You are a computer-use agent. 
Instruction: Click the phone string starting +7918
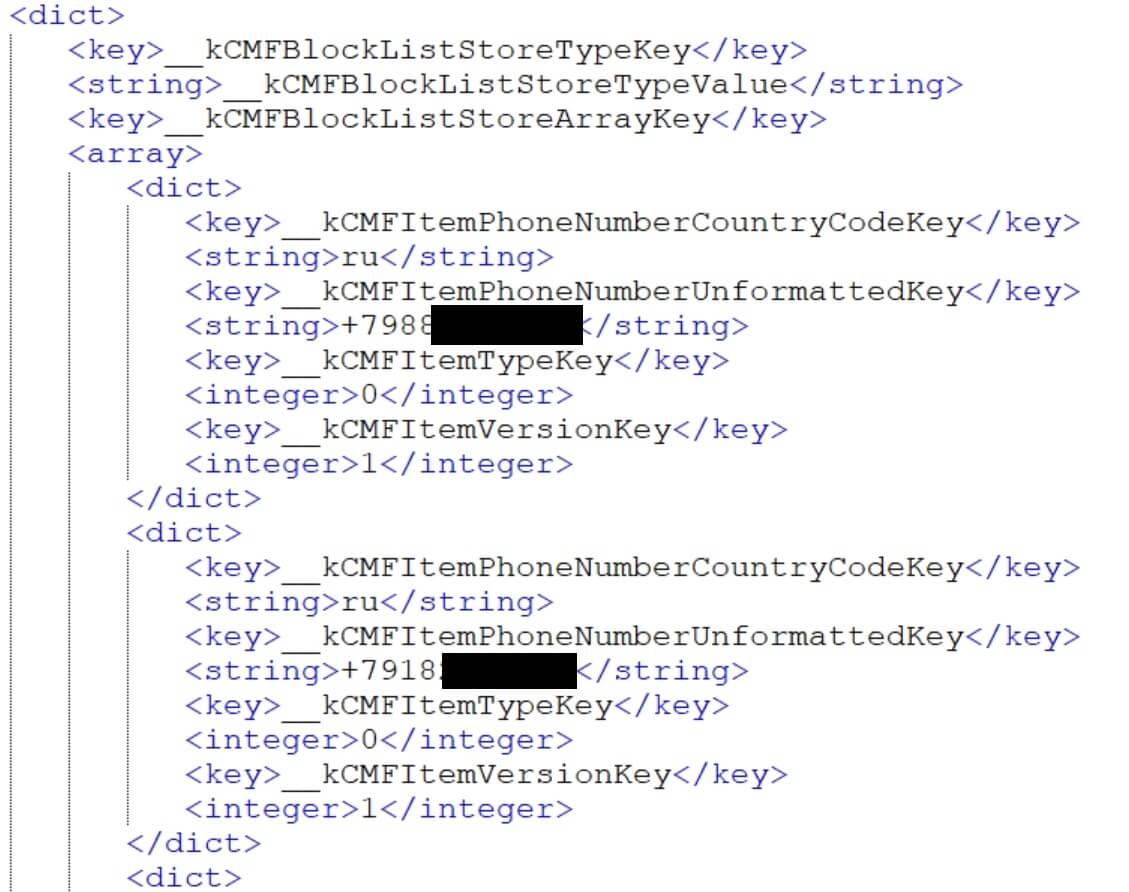[x=467, y=671]
